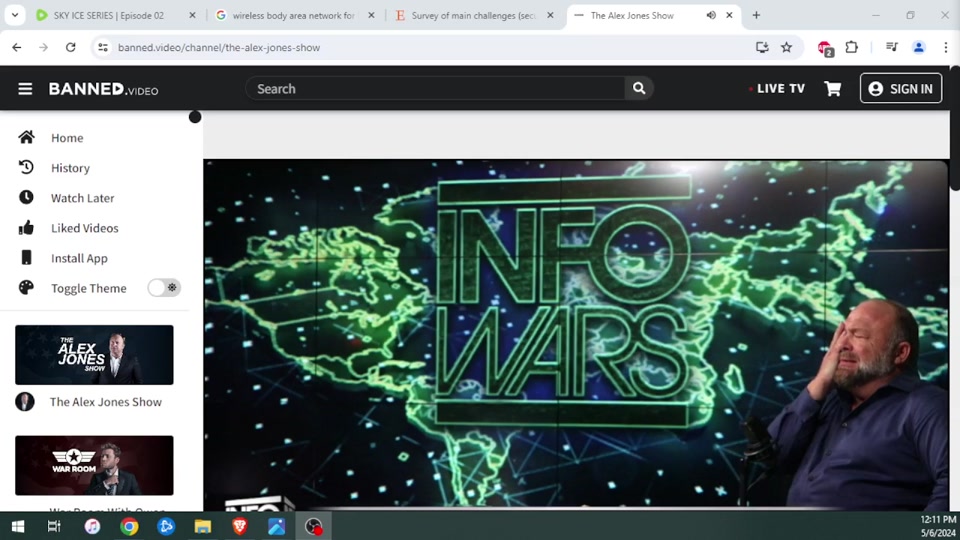Open the LIVE TV link
Viewport: 960px width, 540px height.
coord(779,89)
